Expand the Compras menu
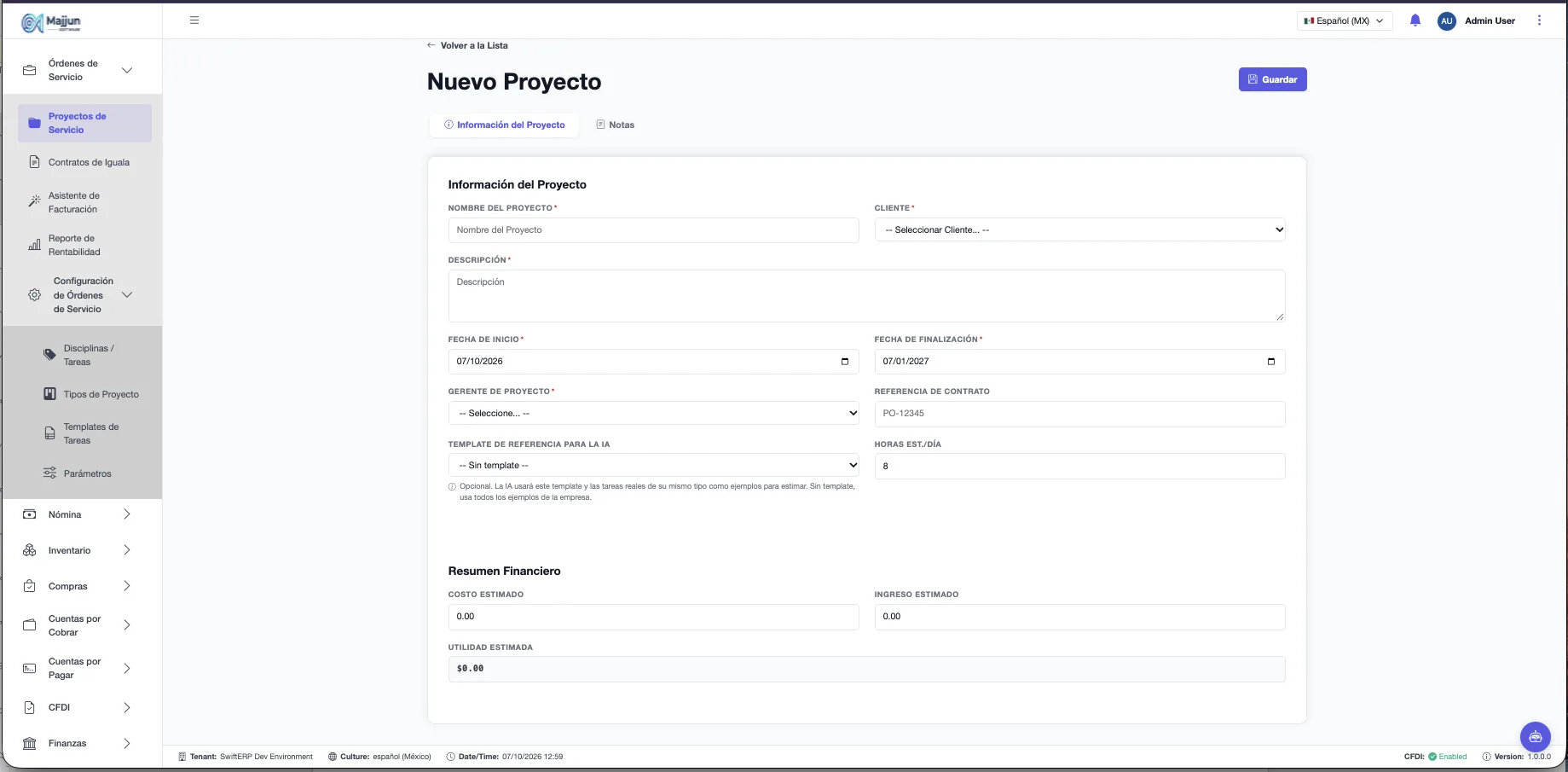This screenshot has width=1568, height=772. [x=126, y=586]
